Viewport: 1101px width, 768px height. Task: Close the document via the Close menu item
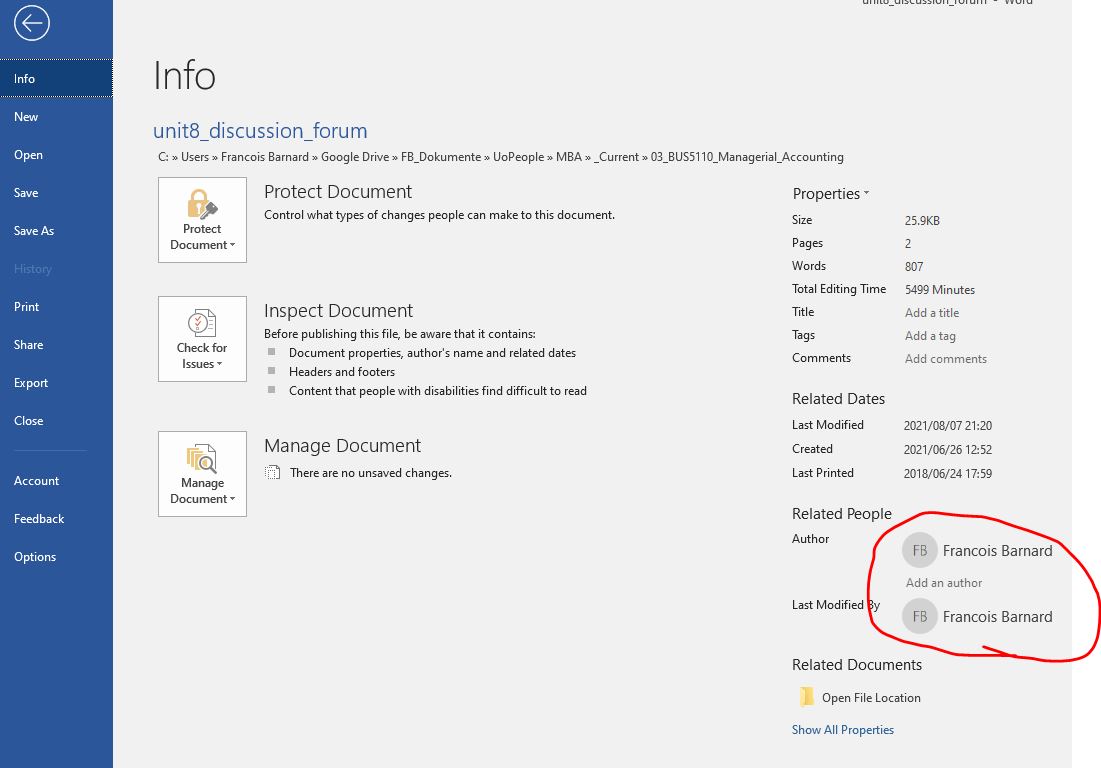[56, 420]
